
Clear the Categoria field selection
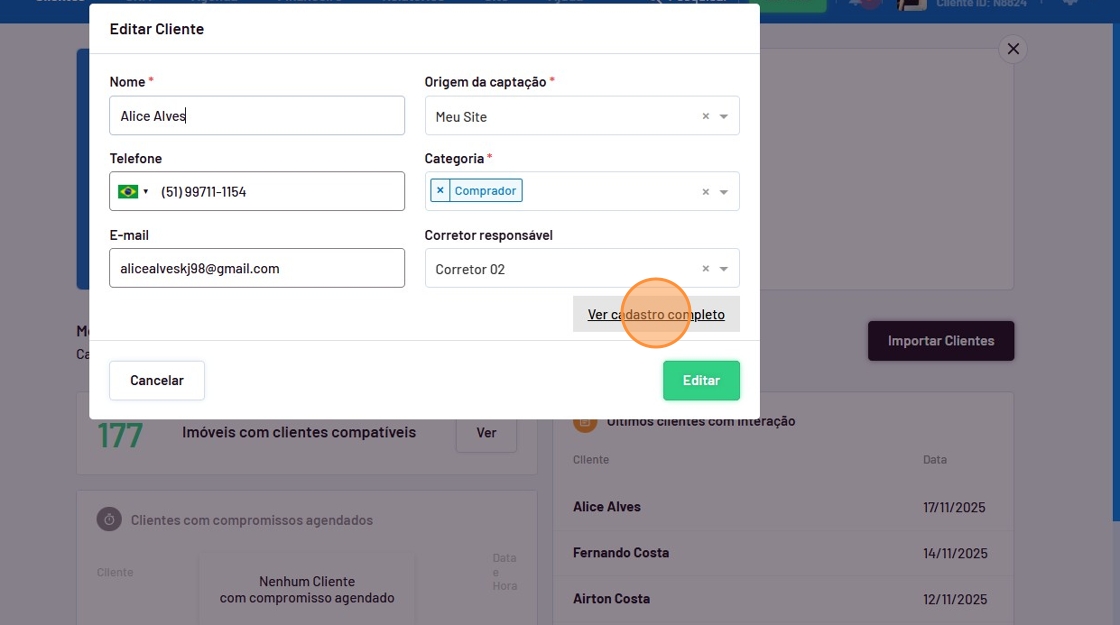point(705,192)
